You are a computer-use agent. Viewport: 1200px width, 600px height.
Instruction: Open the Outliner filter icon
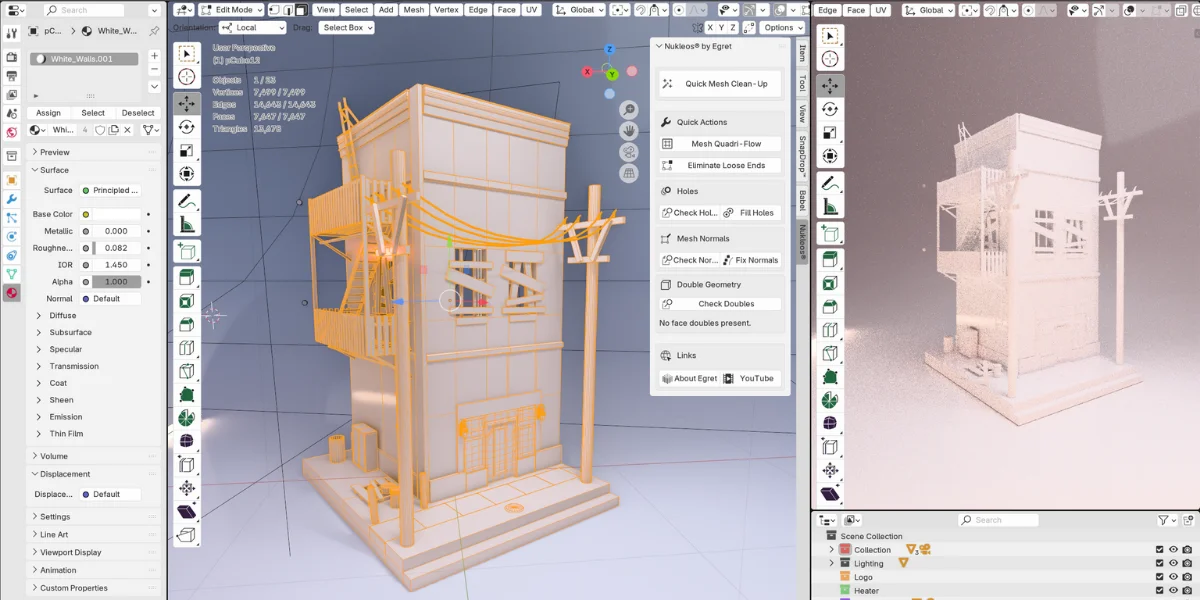[x=1162, y=519]
